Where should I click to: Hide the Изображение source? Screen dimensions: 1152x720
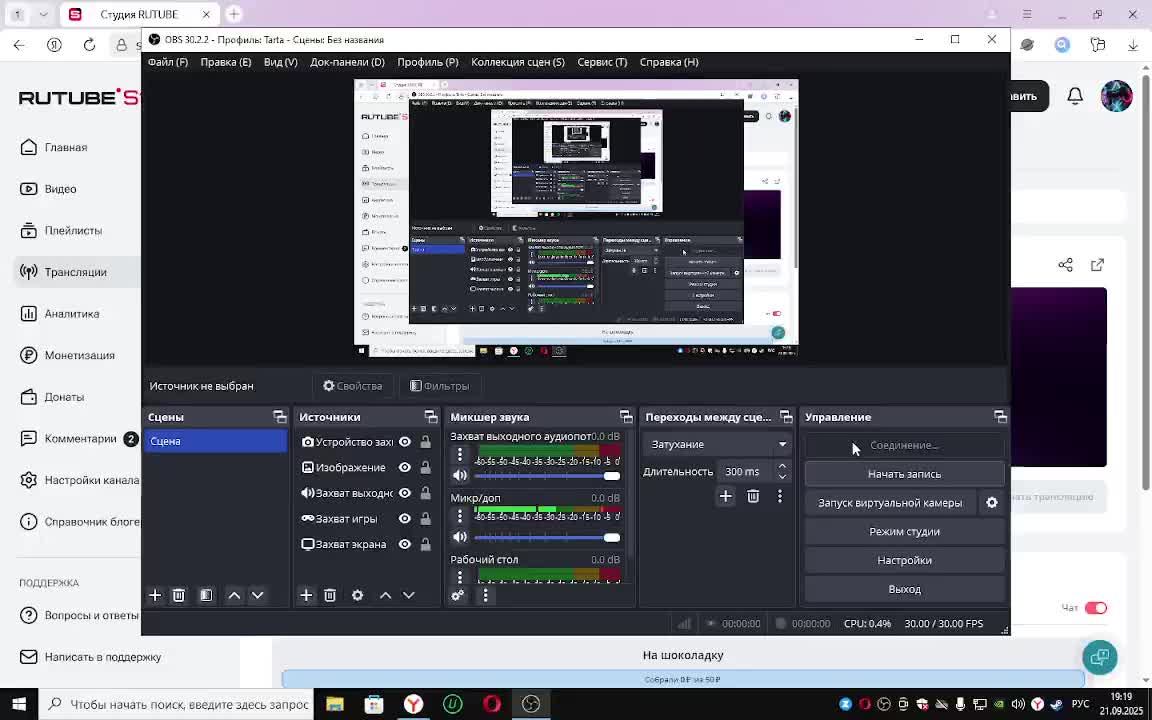pyautogui.click(x=405, y=467)
